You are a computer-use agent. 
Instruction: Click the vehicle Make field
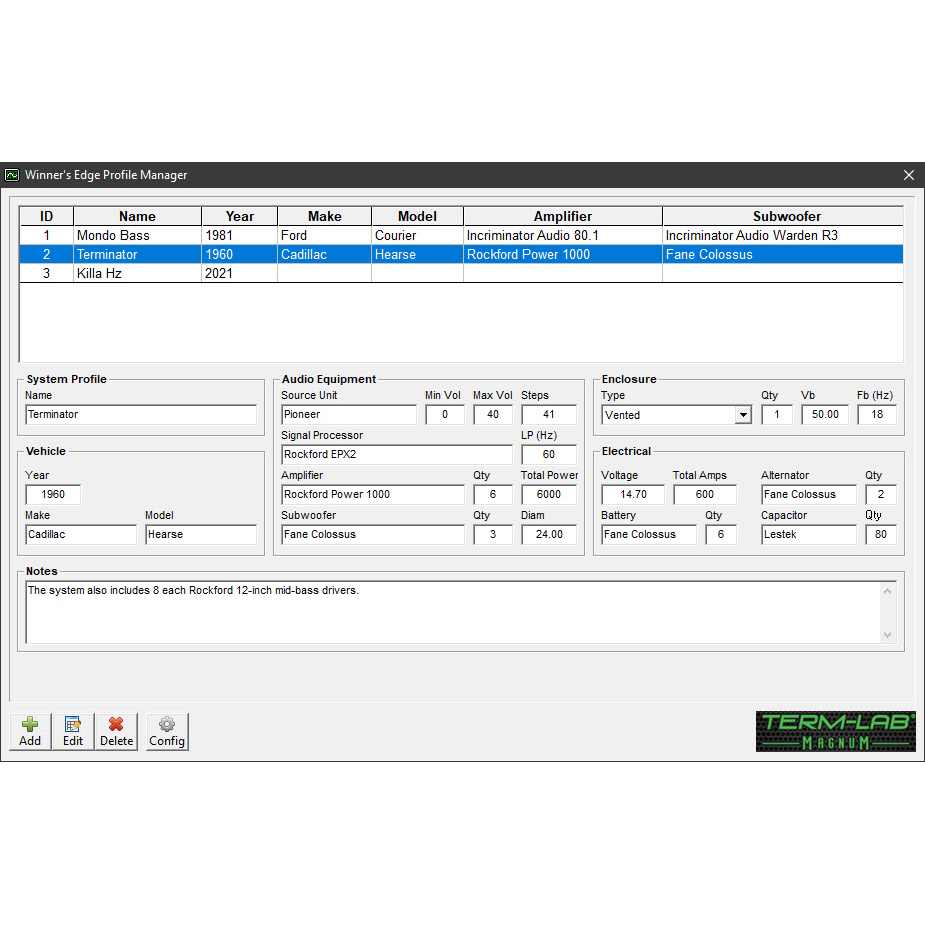[80, 535]
